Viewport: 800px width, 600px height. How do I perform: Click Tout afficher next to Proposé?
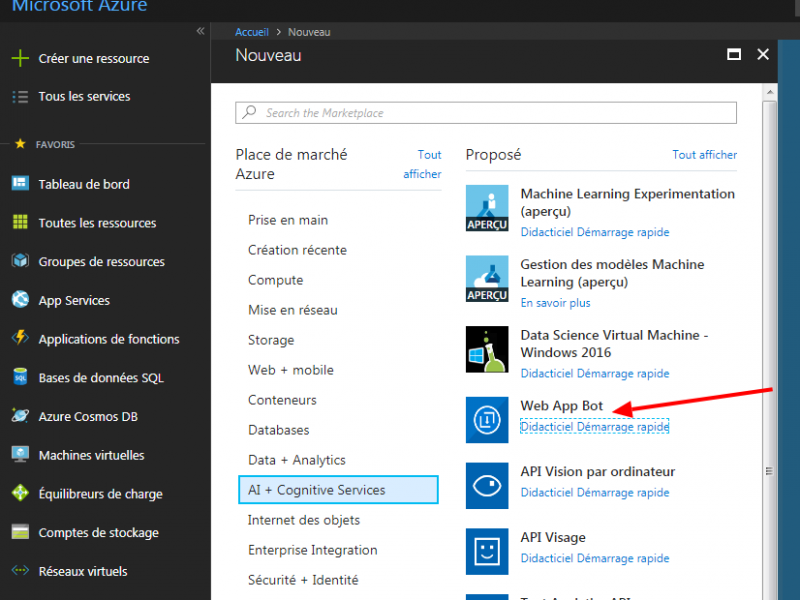coord(705,155)
